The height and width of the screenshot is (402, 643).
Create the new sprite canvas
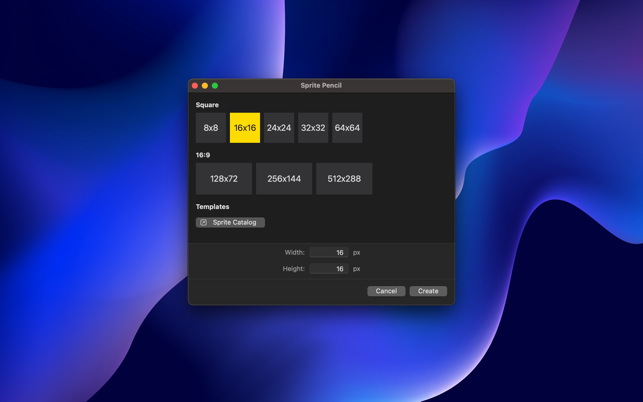tap(428, 291)
